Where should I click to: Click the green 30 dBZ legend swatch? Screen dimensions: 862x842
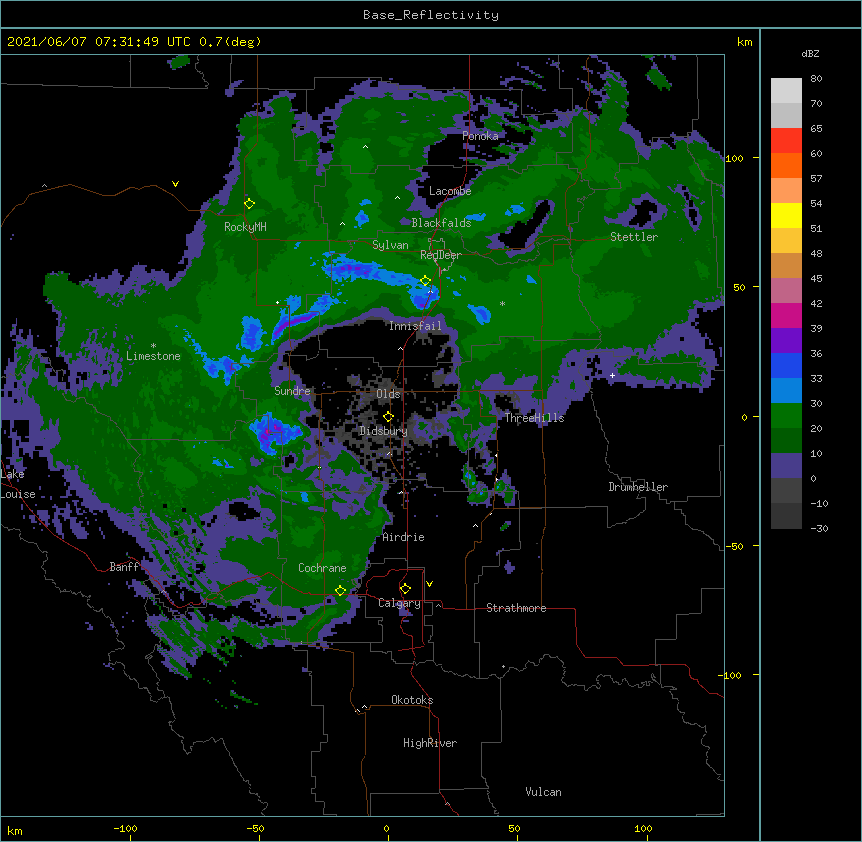[786, 416]
